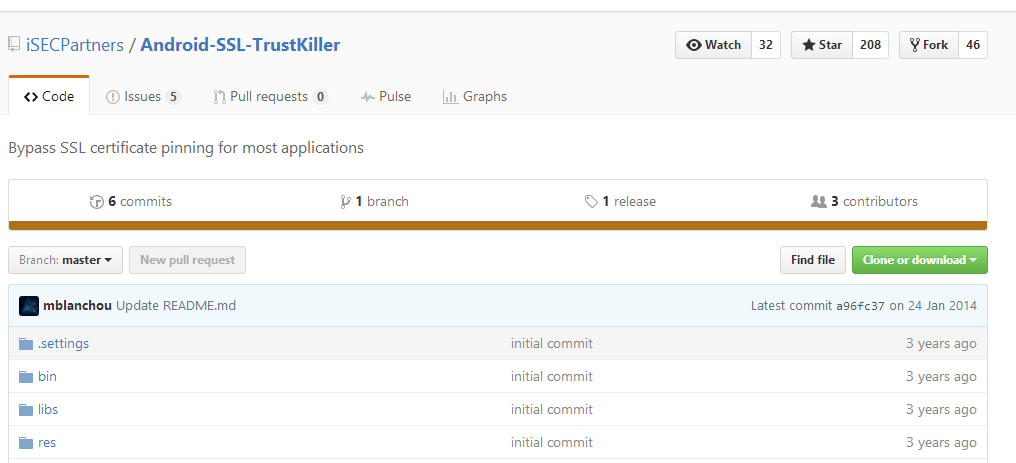The width and height of the screenshot is (1016, 463).
Task: Switch to the Code tab
Action: 49,96
